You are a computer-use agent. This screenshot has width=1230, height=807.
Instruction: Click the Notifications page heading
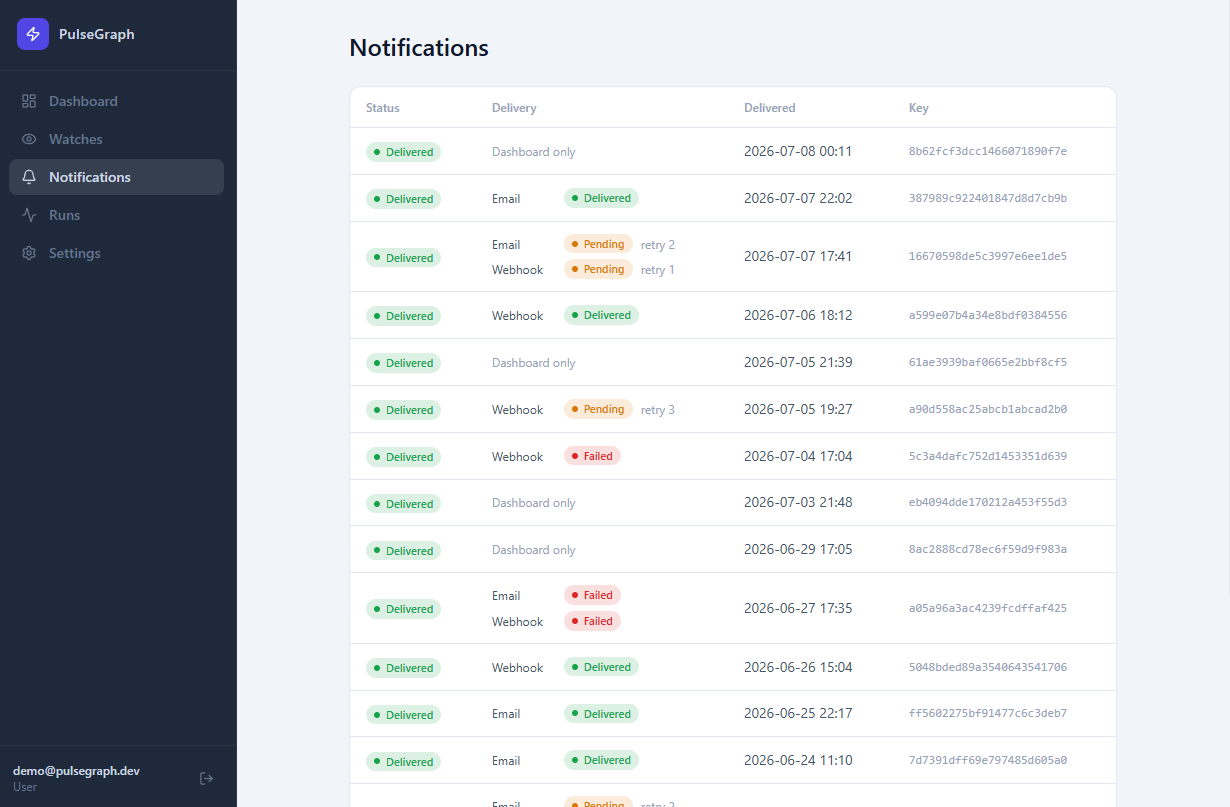click(x=419, y=47)
